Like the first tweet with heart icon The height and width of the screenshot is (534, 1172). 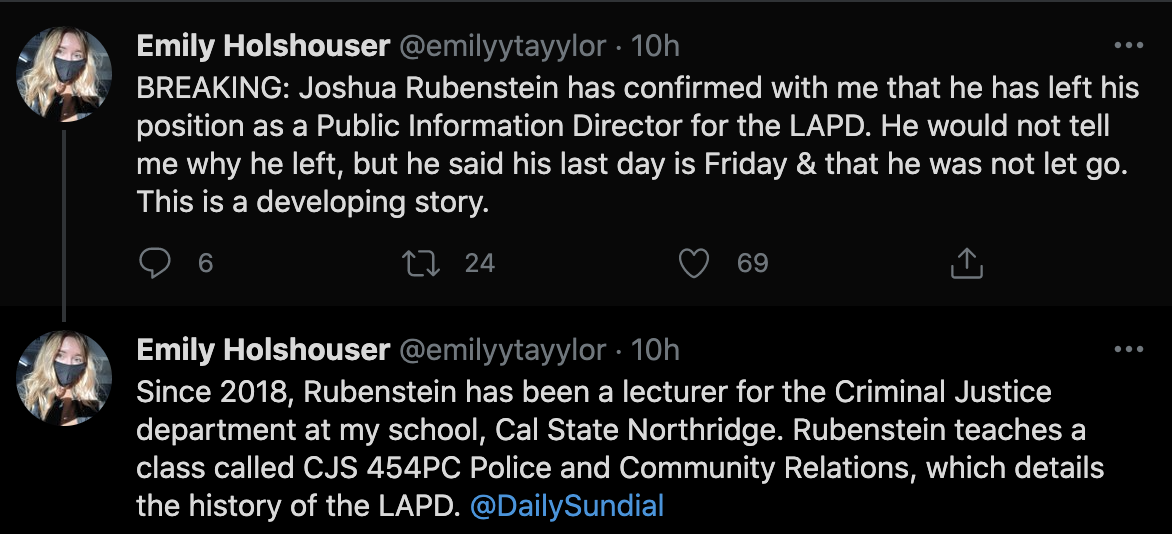(x=693, y=263)
